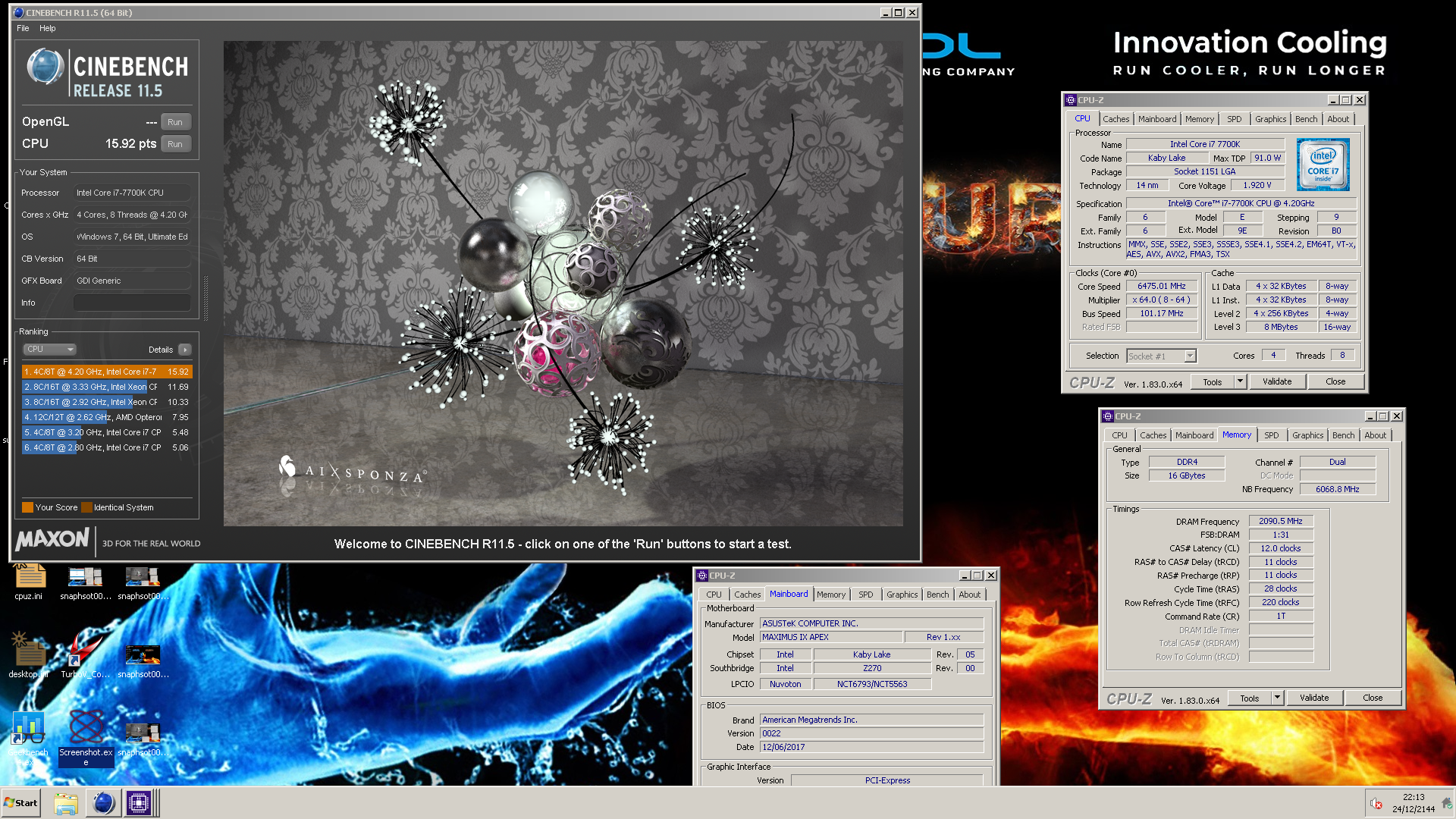Switch to Memory tab in top CPU-Z window
1456x819 pixels.
(1200, 119)
